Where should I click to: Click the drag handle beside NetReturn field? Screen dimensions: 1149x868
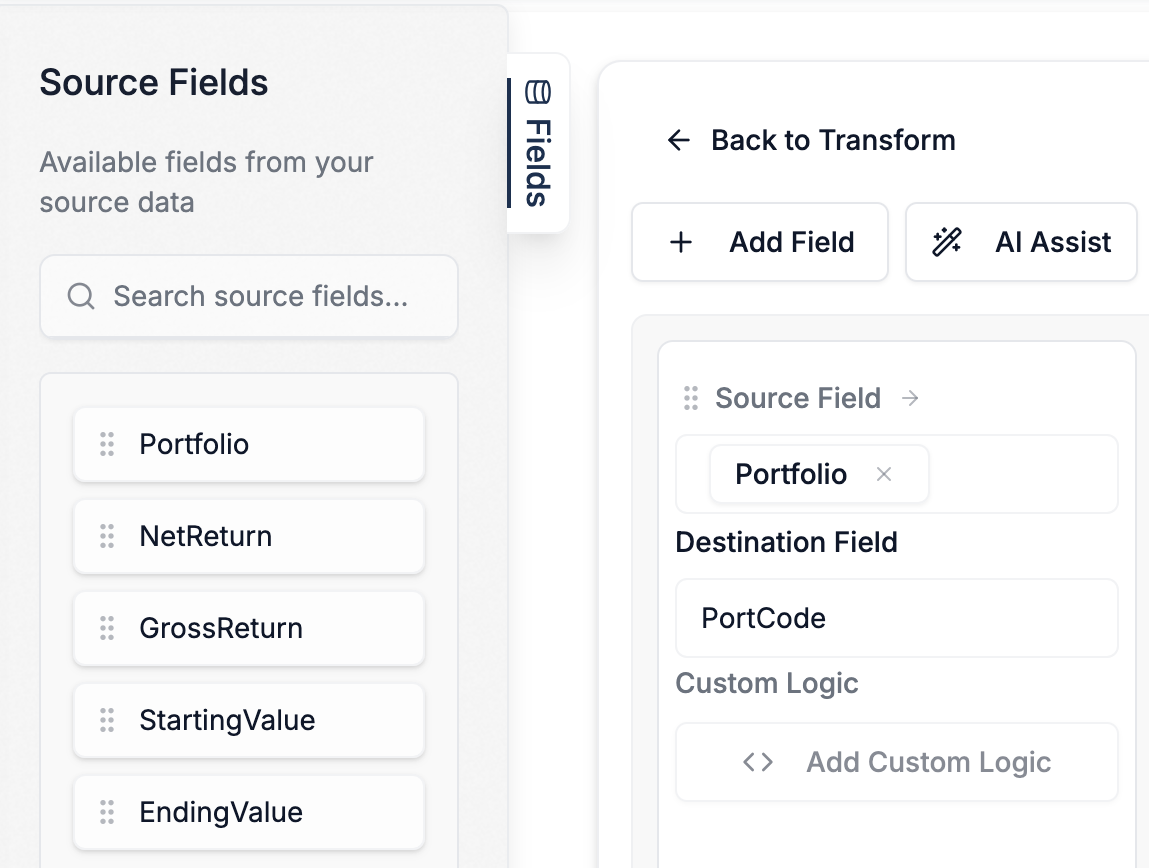(x=107, y=536)
